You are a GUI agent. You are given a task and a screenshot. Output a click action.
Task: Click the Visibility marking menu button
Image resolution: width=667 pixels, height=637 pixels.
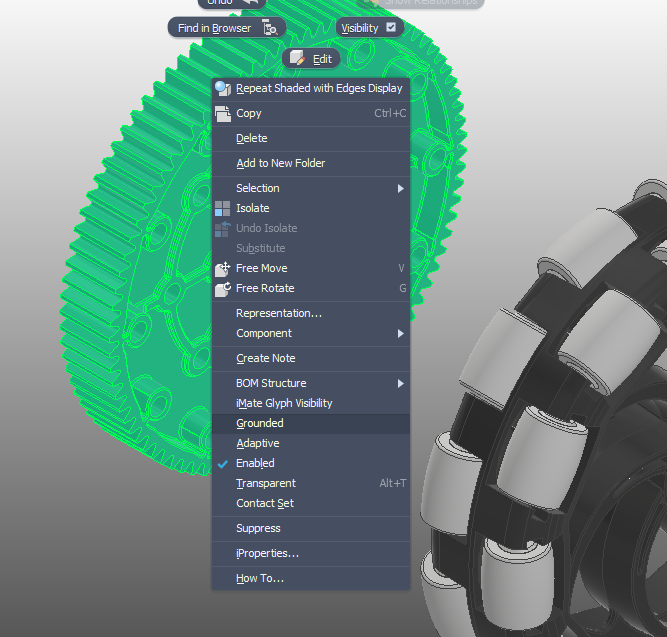369,28
